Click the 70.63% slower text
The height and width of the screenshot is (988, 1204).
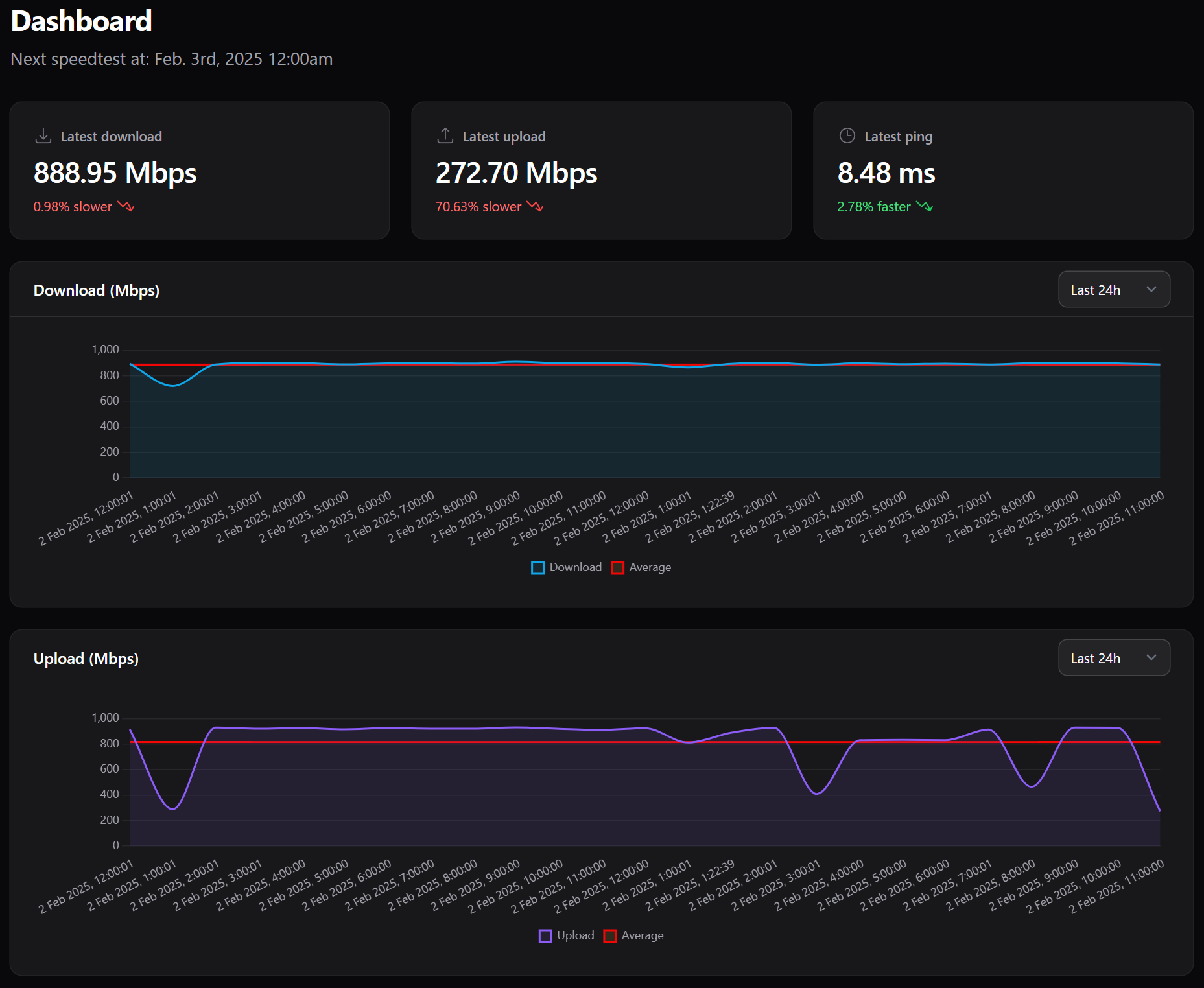478,207
